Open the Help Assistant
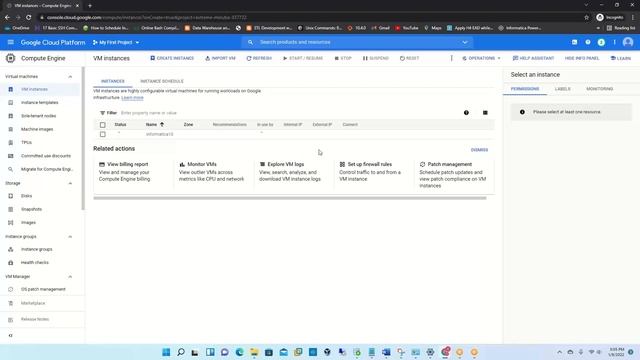Image resolution: width=640 pixels, height=360 pixels. coord(533,58)
